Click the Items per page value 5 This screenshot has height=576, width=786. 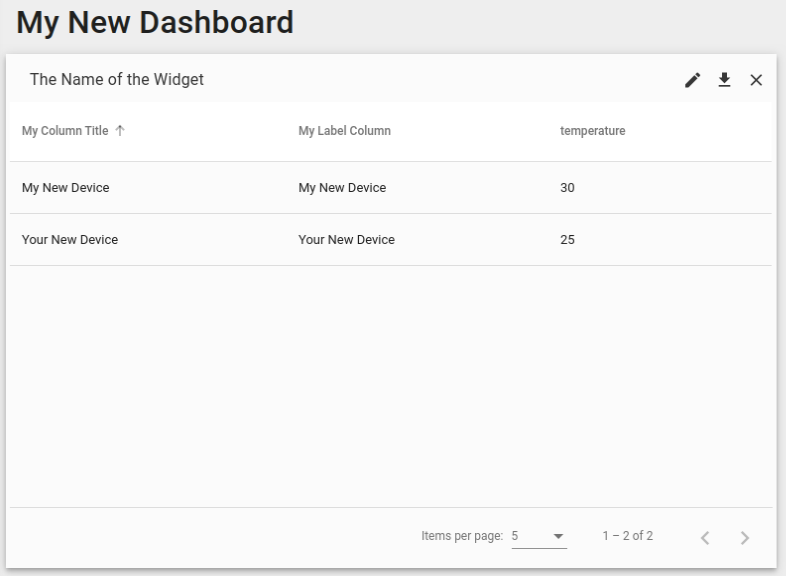[516, 536]
